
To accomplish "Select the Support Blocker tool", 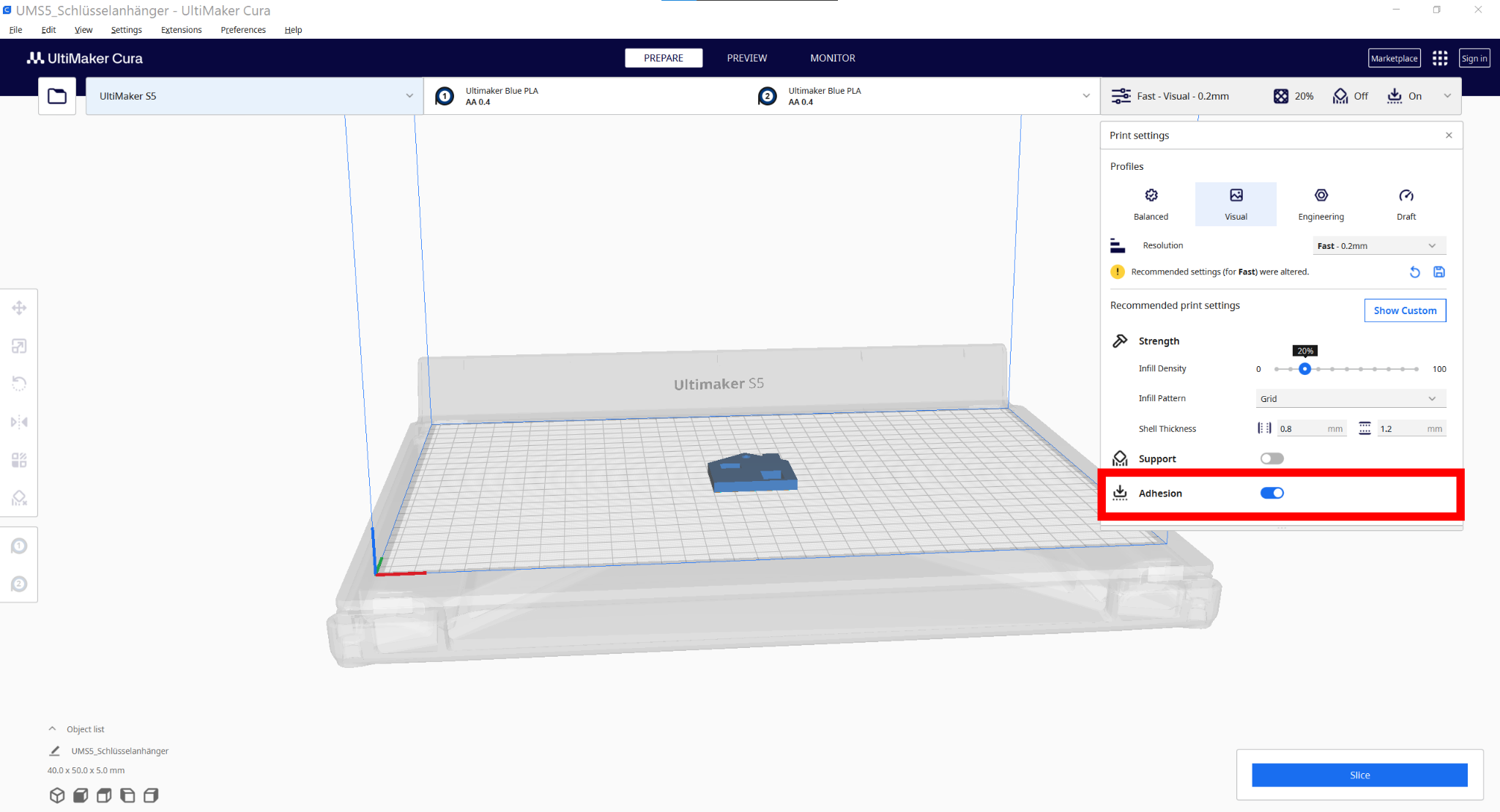I will [x=19, y=498].
